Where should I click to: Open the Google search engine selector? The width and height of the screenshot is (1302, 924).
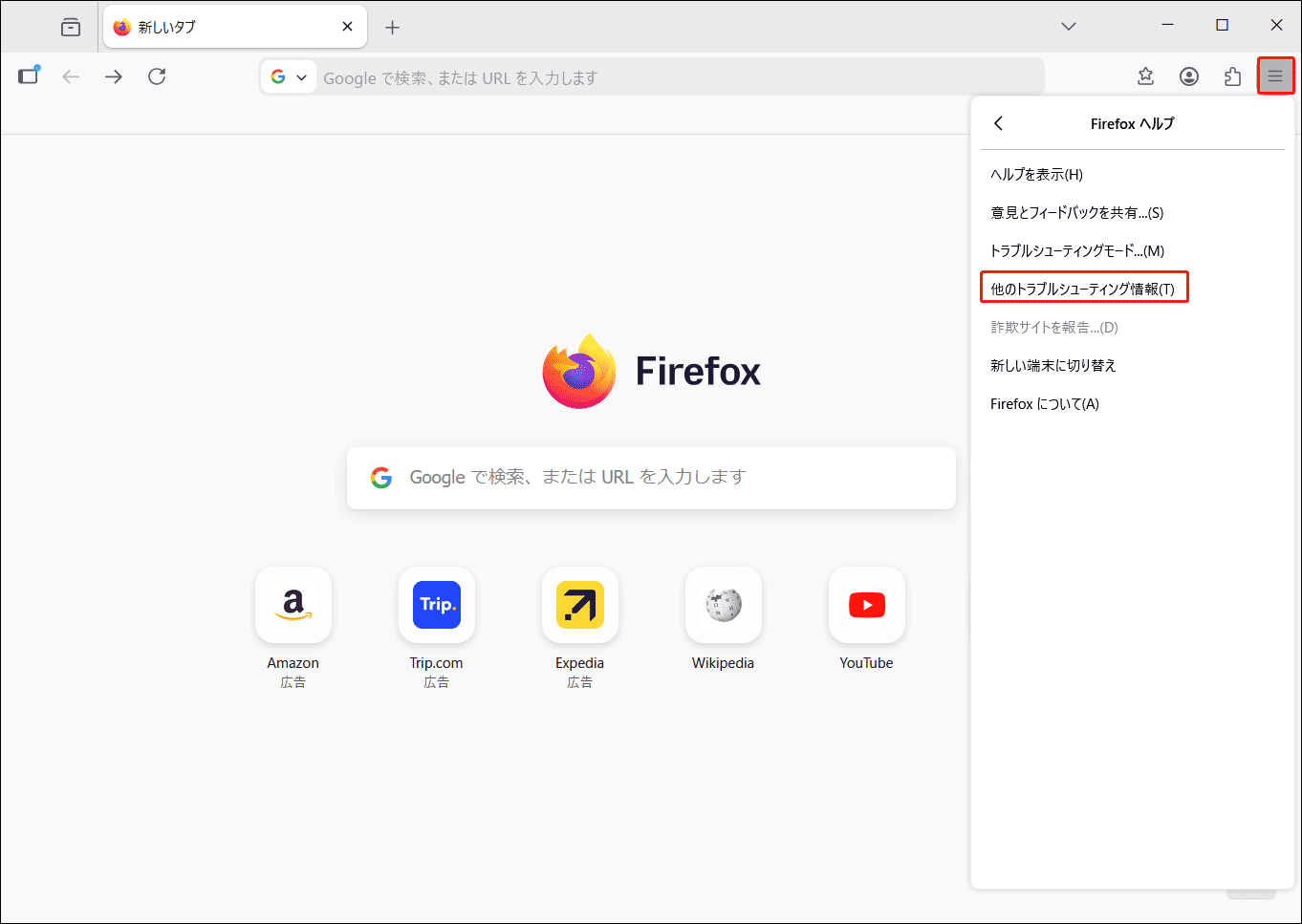point(289,76)
